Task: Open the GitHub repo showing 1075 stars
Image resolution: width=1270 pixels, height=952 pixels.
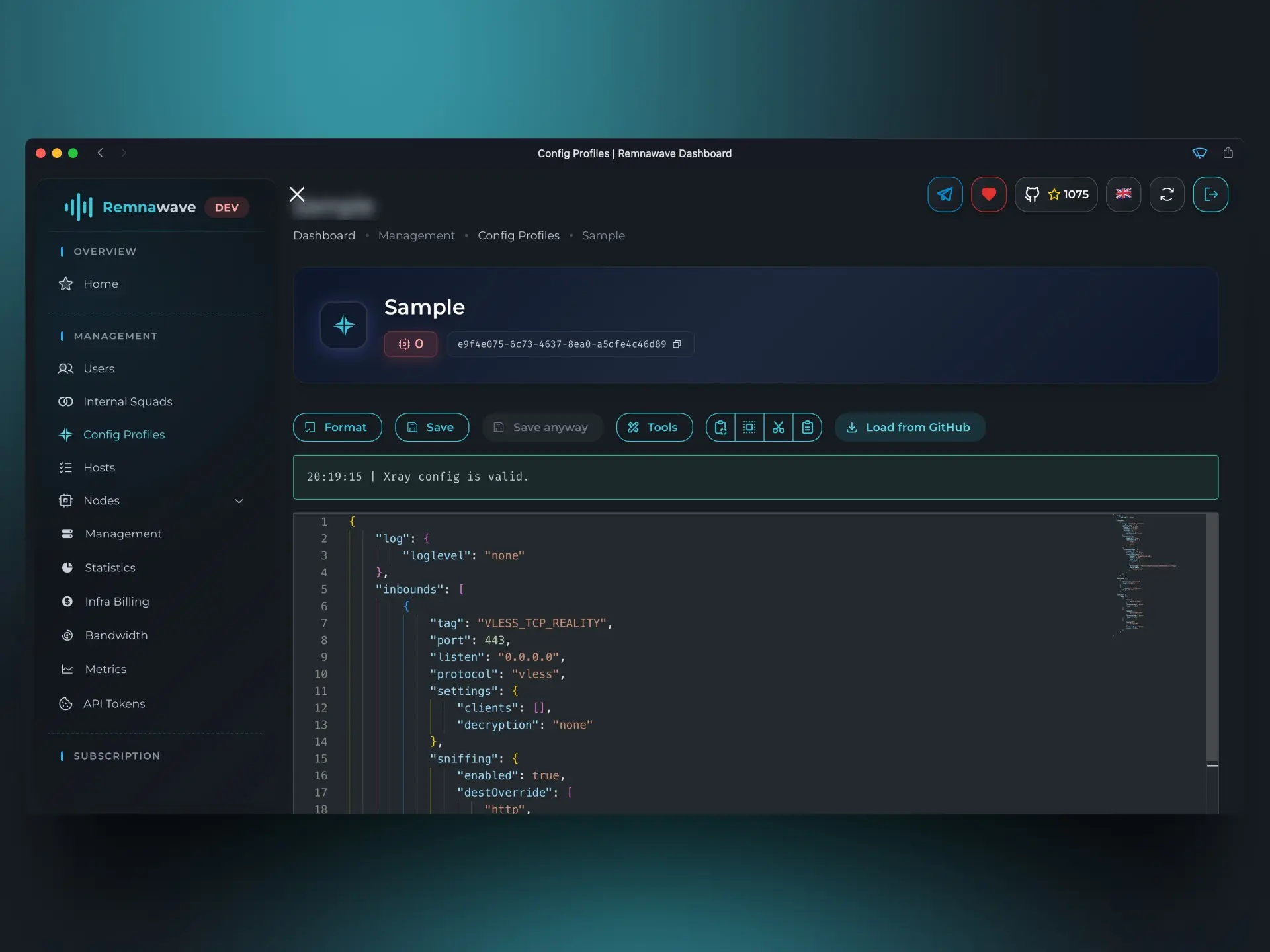Action: 1056,194
